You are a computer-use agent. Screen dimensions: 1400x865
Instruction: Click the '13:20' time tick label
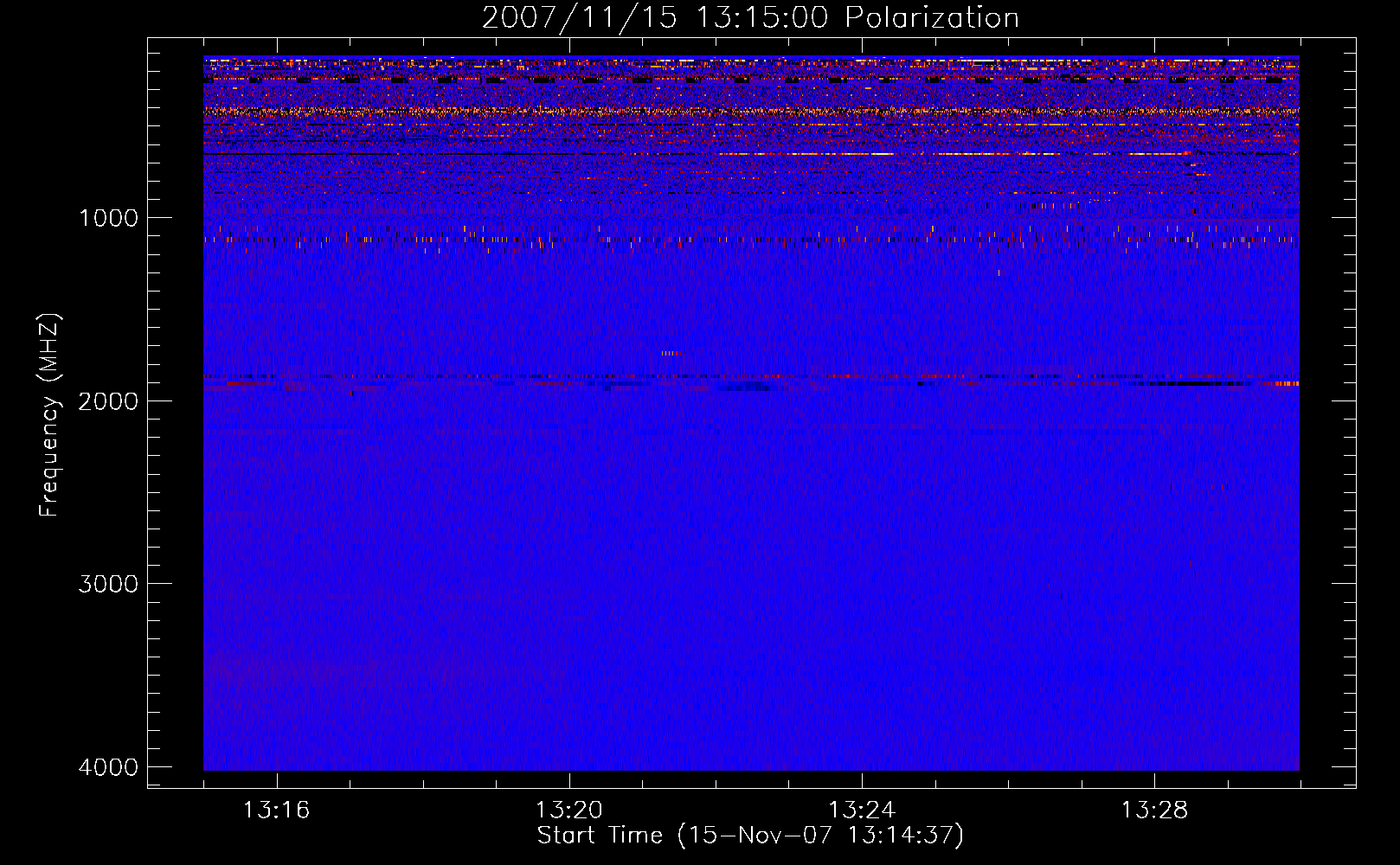click(568, 811)
